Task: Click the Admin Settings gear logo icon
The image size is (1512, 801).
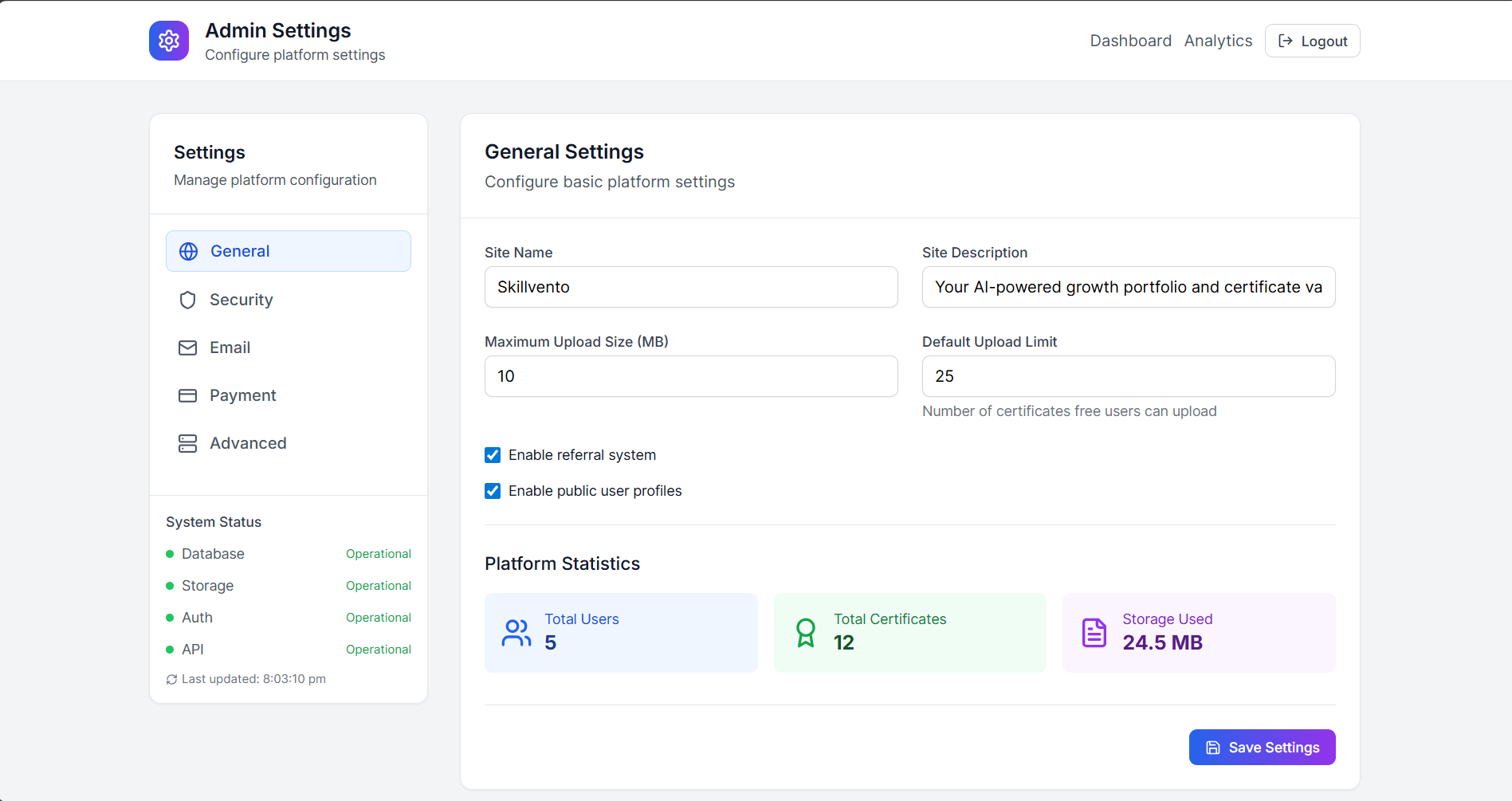Action: (169, 41)
